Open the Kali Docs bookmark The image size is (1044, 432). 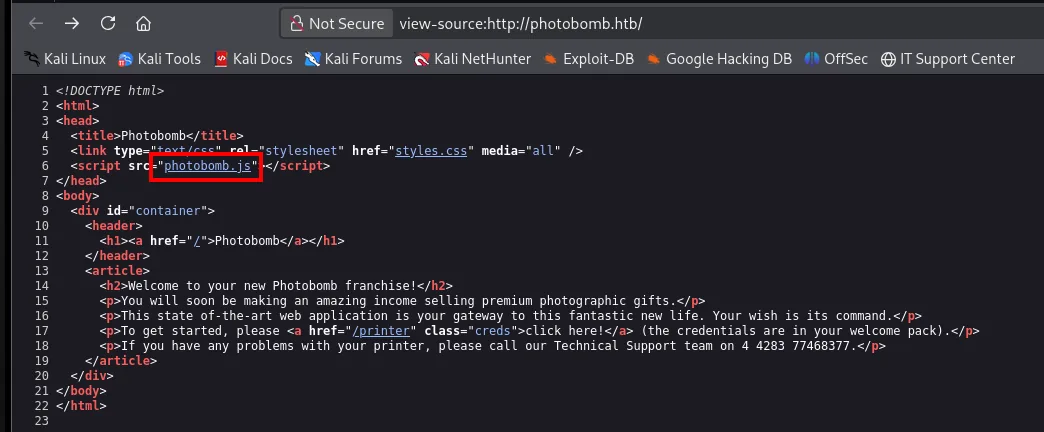(253, 59)
